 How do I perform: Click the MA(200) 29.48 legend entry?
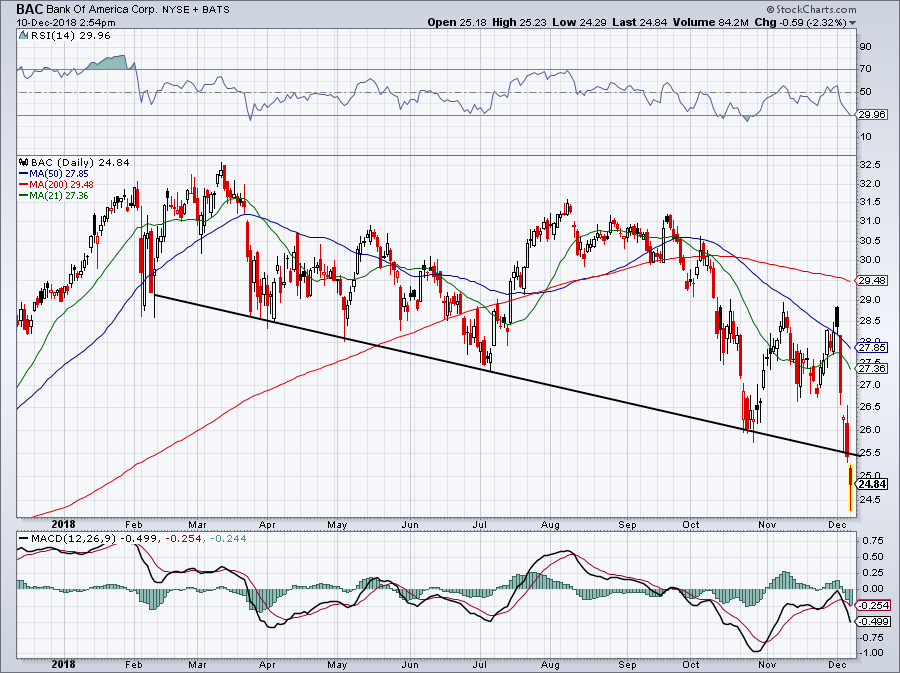tap(56, 185)
